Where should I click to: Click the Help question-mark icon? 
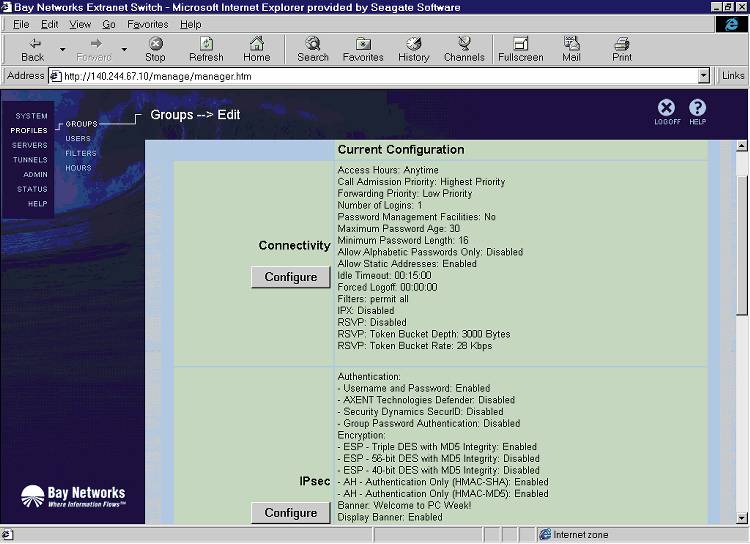tap(697, 108)
